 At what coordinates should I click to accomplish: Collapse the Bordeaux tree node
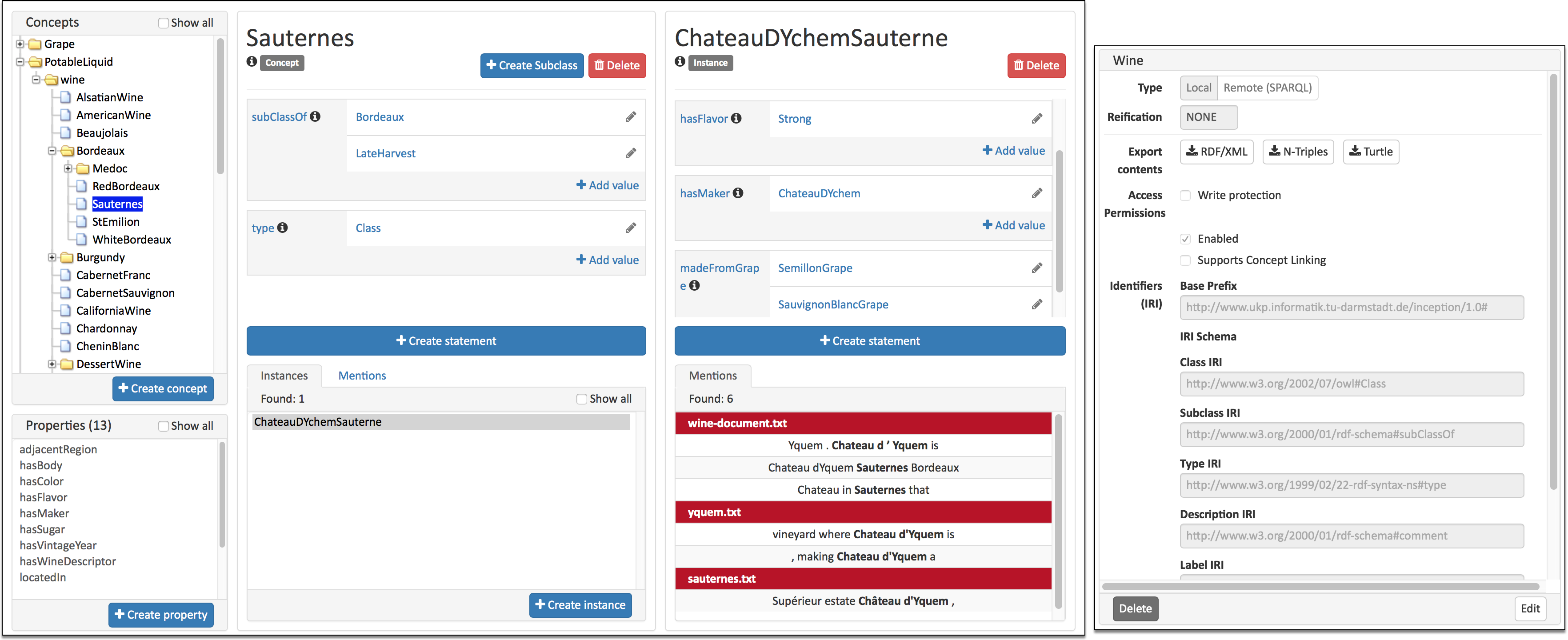coord(52,150)
